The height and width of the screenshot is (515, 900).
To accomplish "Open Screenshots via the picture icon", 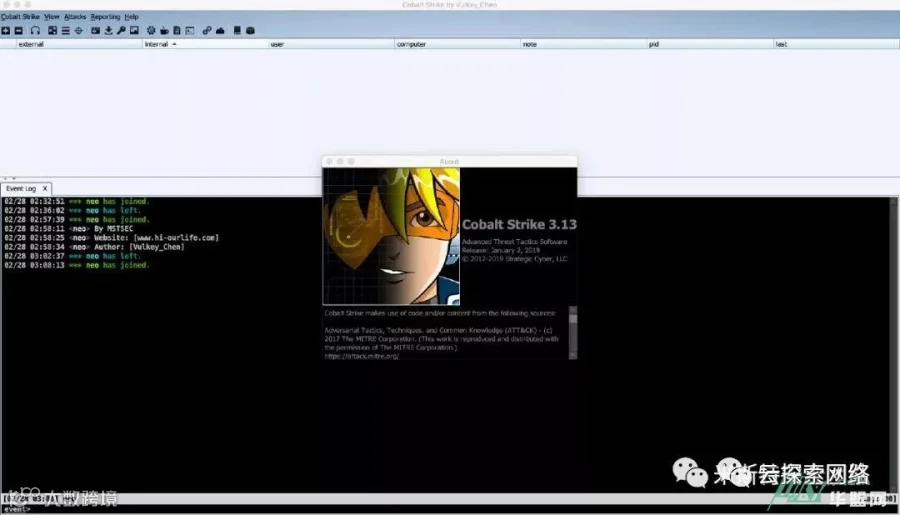I will coord(134,30).
